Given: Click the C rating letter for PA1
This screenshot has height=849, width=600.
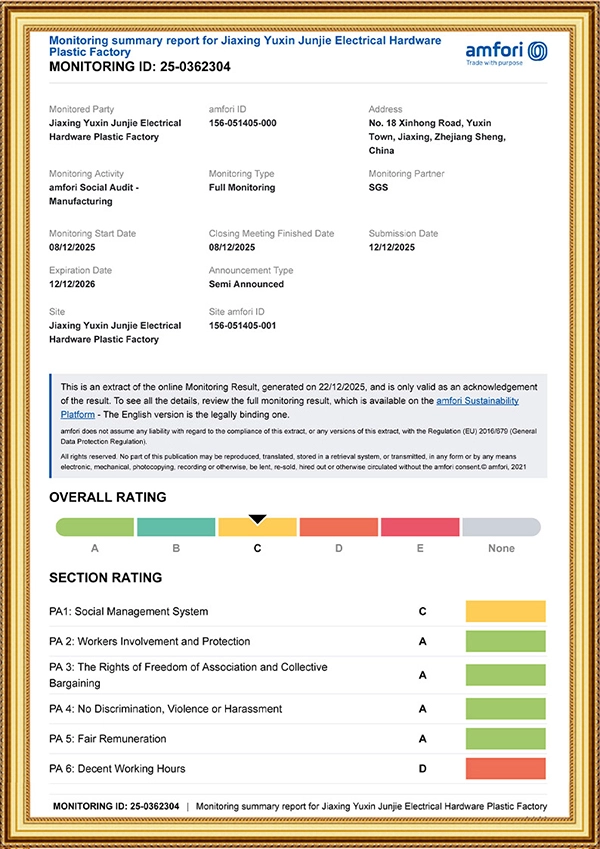Looking at the screenshot, I should pos(422,611).
